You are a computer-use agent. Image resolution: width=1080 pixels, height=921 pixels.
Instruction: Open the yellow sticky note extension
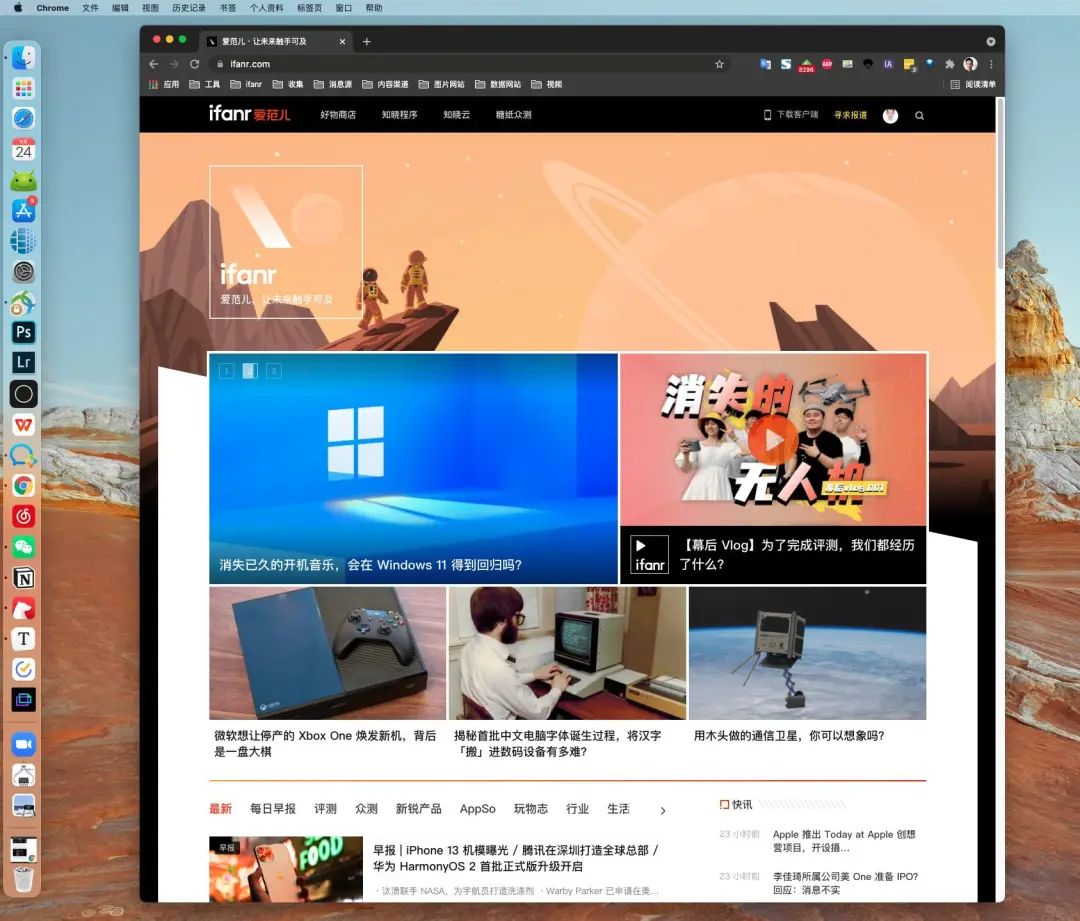(909, 65)
